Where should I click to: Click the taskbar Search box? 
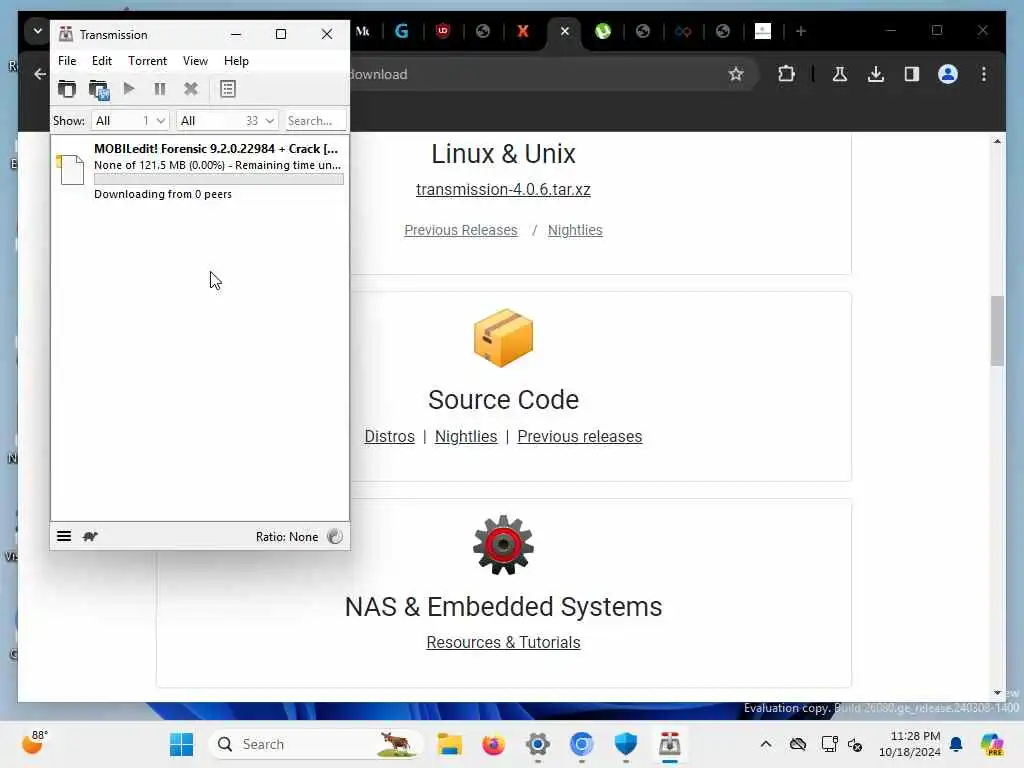[315, 744]
